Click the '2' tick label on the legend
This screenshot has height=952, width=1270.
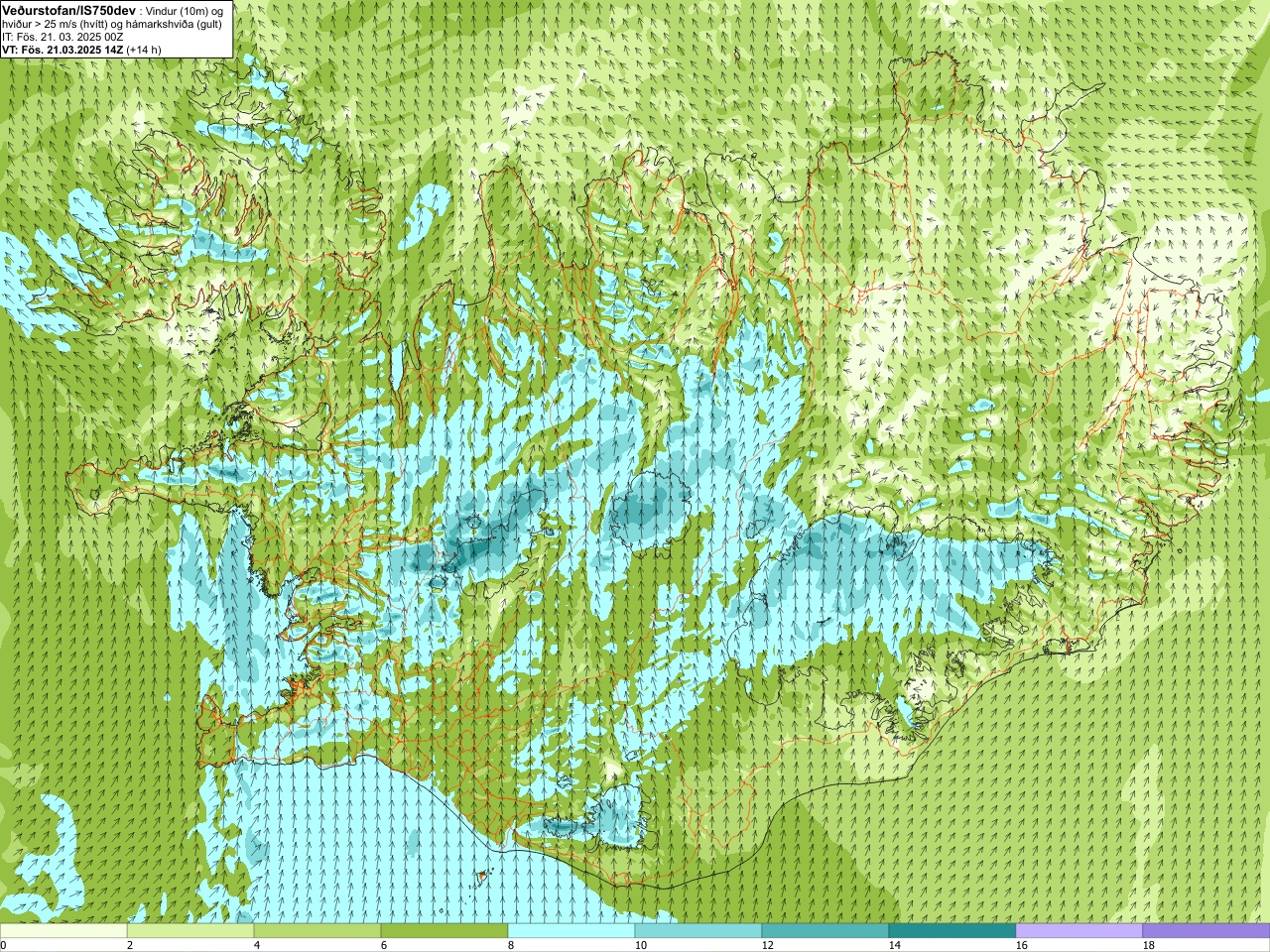point(130,945)
